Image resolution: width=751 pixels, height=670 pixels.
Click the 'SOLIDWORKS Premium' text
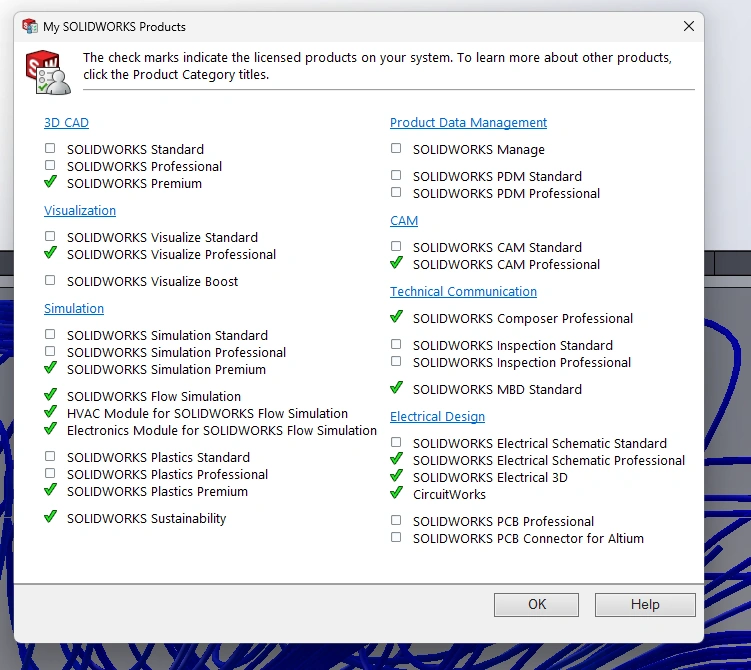pos(134,184)
